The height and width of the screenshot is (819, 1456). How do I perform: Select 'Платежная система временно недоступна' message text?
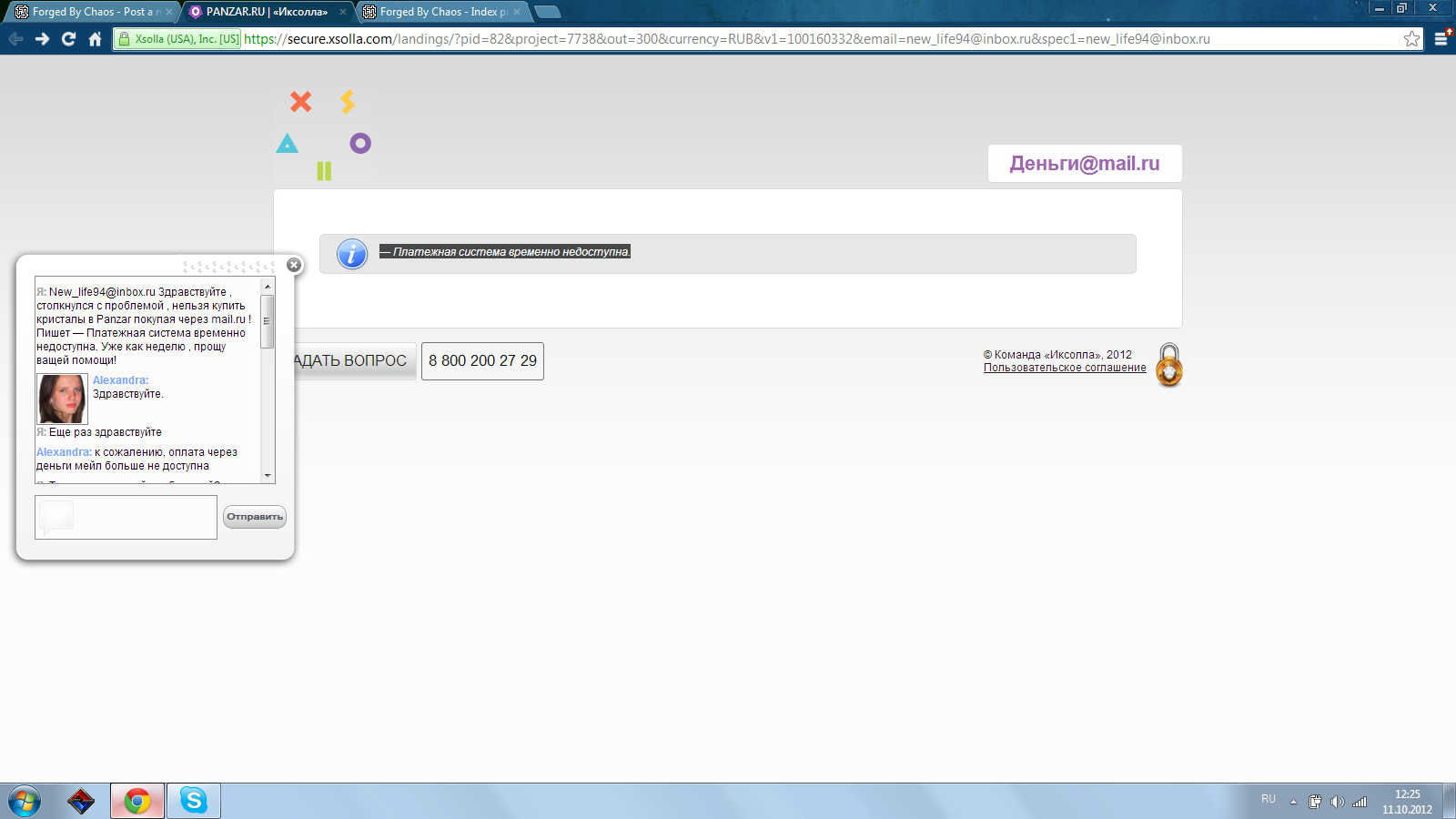[x=505, y=252]
